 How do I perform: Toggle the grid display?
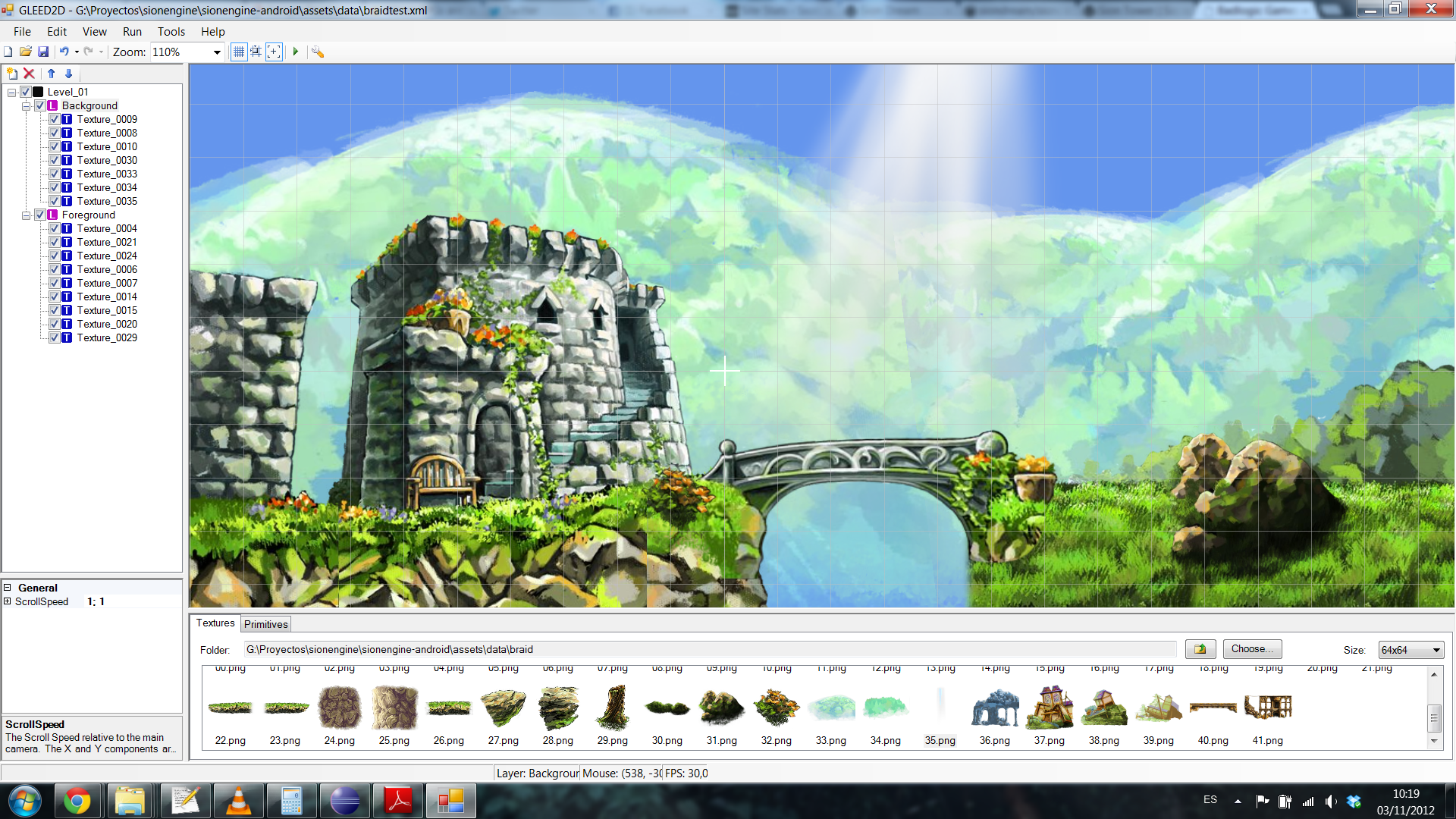(239, 52)
